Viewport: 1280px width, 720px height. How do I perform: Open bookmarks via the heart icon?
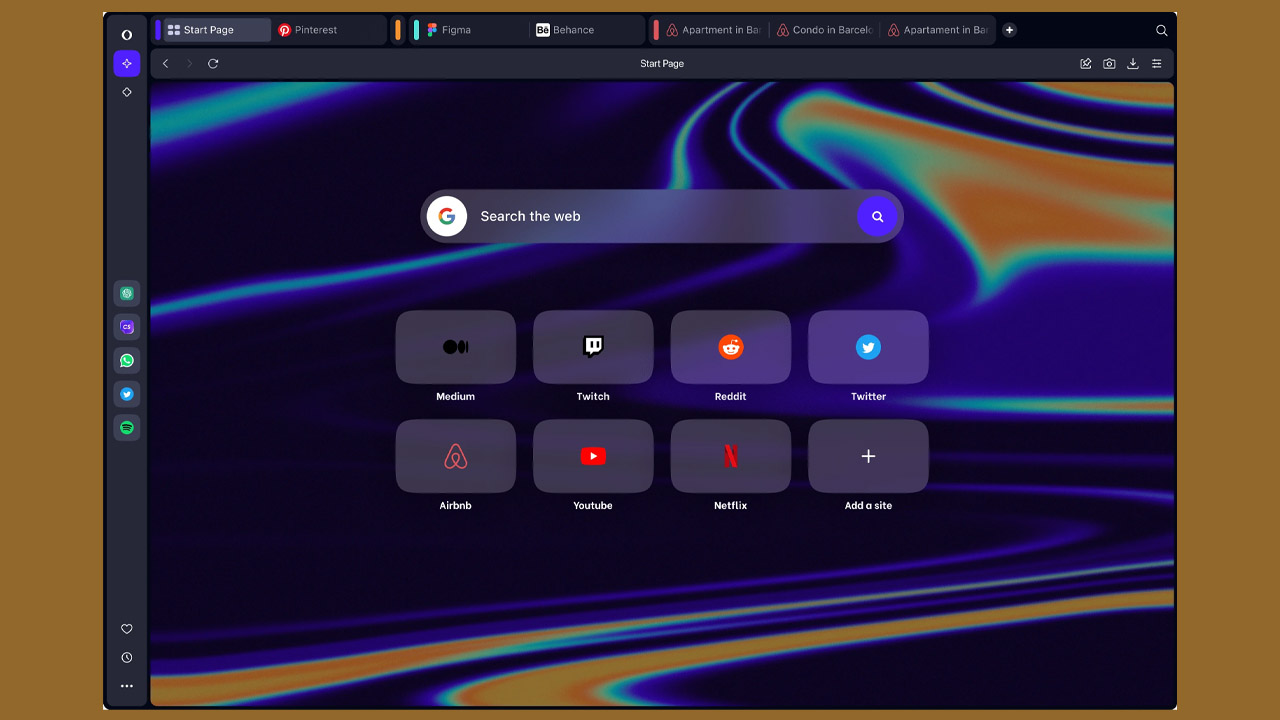point(127,629)
